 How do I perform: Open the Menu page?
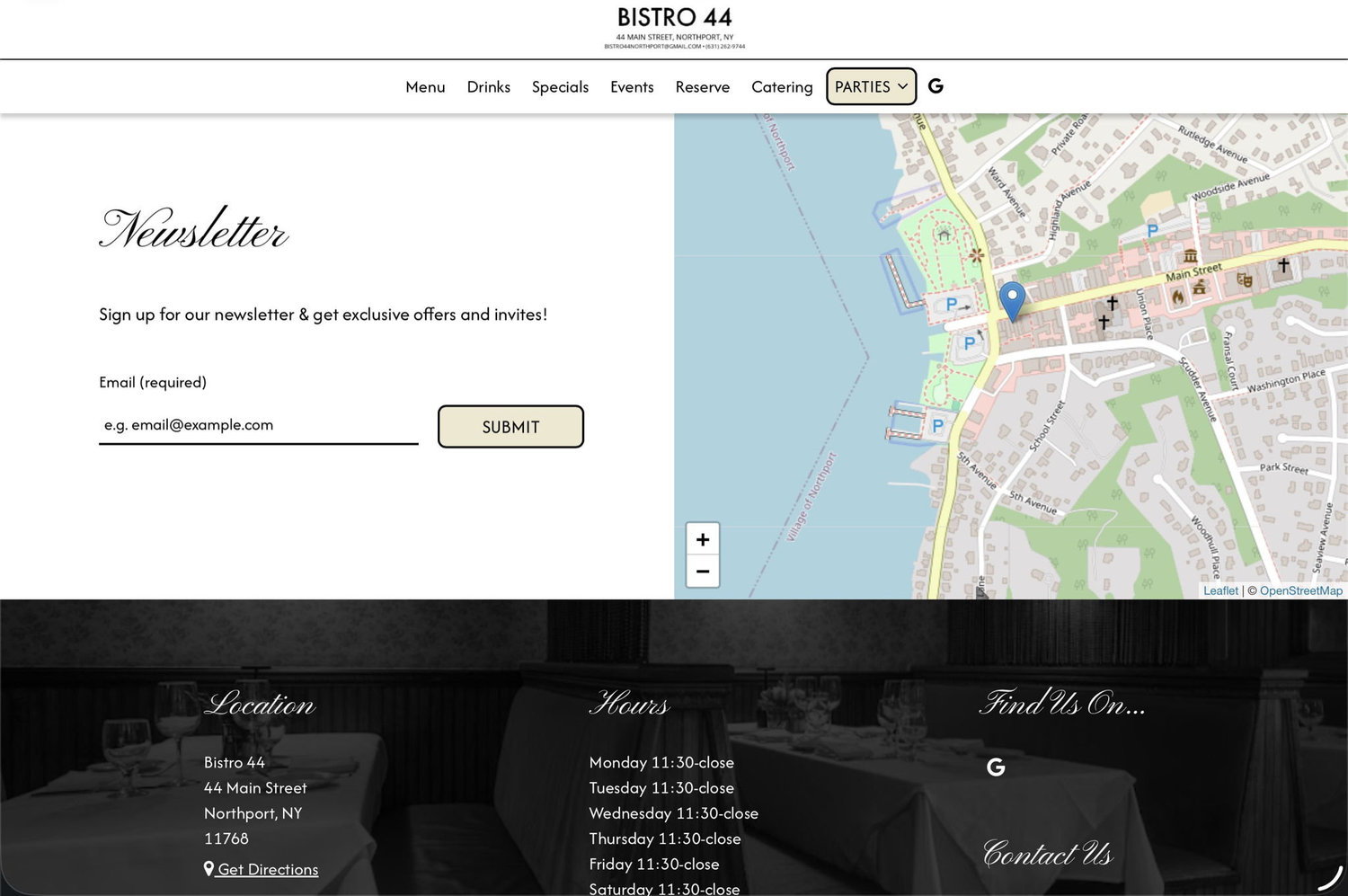[x=425, y=87]
